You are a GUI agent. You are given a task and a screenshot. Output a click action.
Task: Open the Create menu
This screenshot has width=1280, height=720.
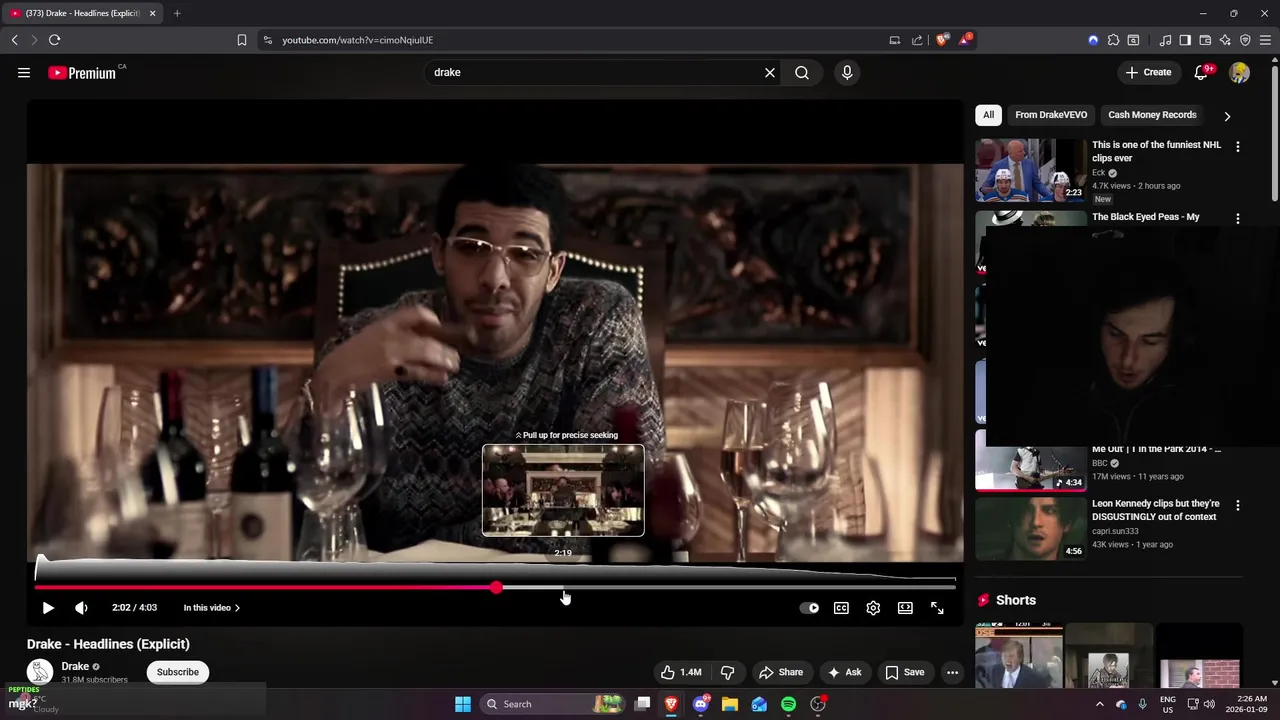[1148, 72]
